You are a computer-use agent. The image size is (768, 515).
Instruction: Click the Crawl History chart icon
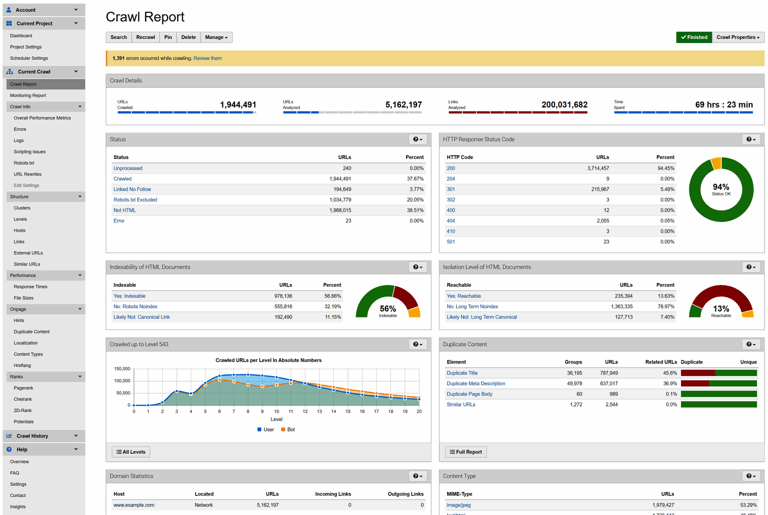(x=9, y=436)
